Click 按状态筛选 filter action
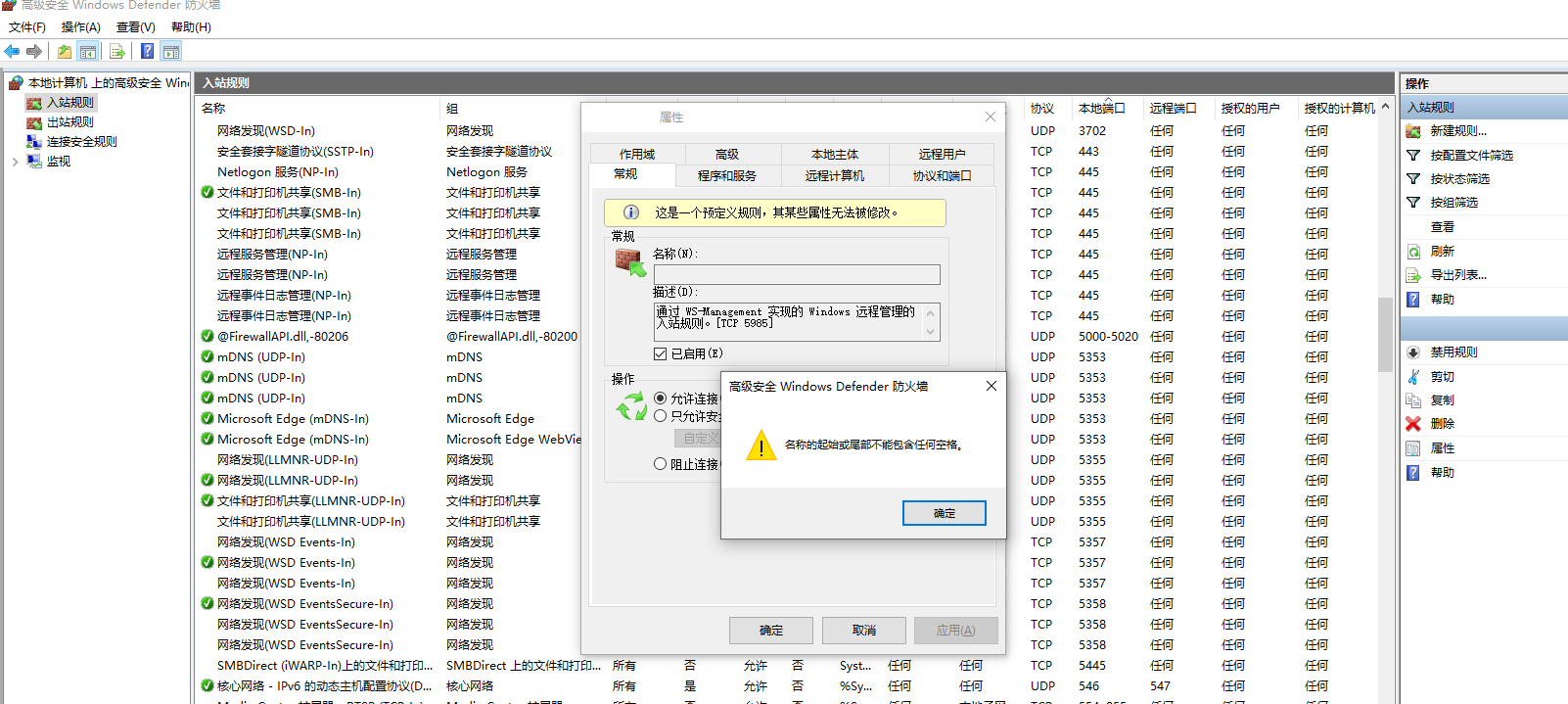 coord(1459,178)
